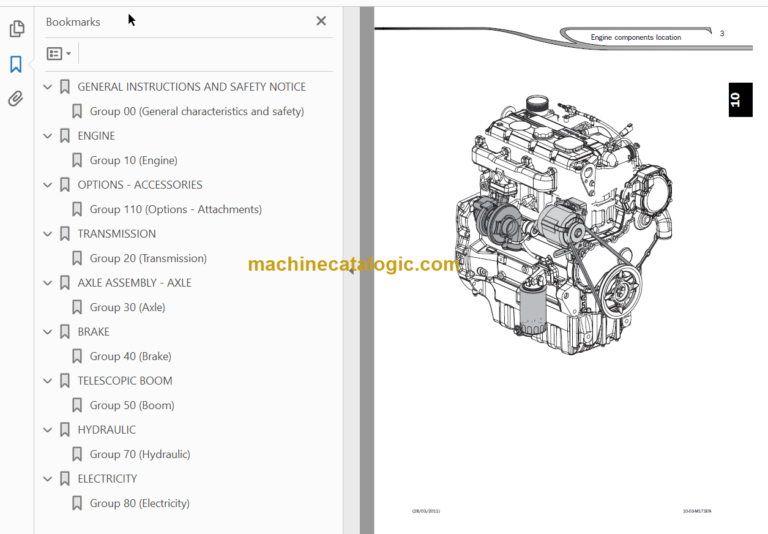
Task: Jump to the ENGINE bookmark
Action: (96, 136)
